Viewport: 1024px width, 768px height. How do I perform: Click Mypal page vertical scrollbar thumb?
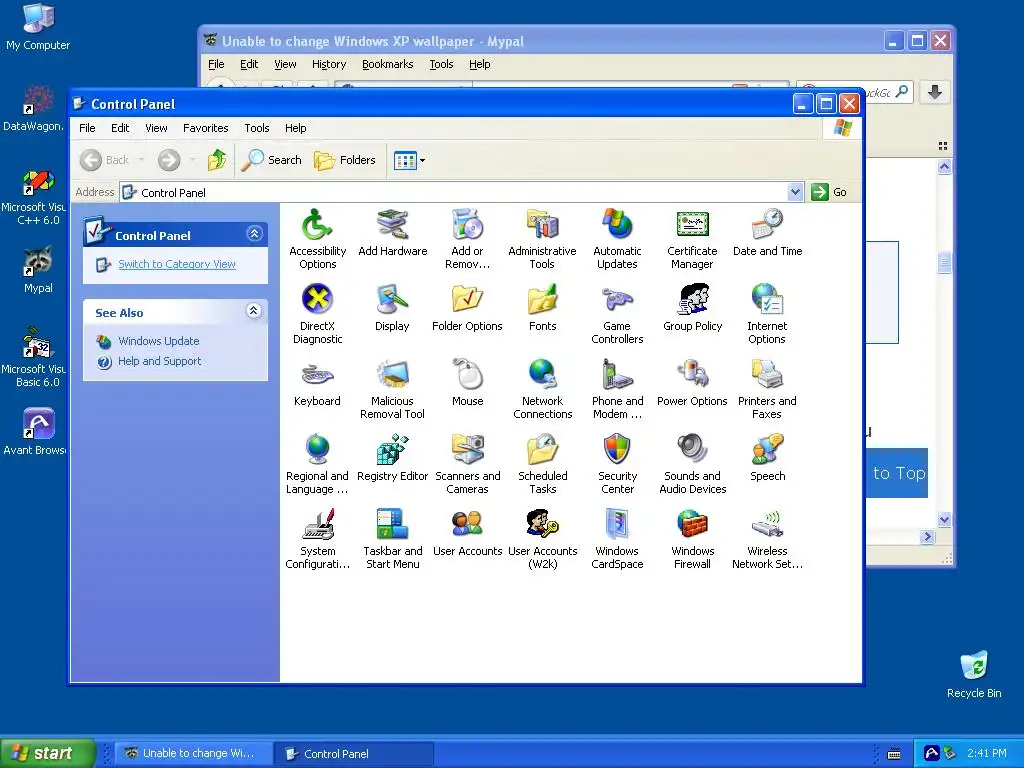pyautogui.click(x=944, y=263)
